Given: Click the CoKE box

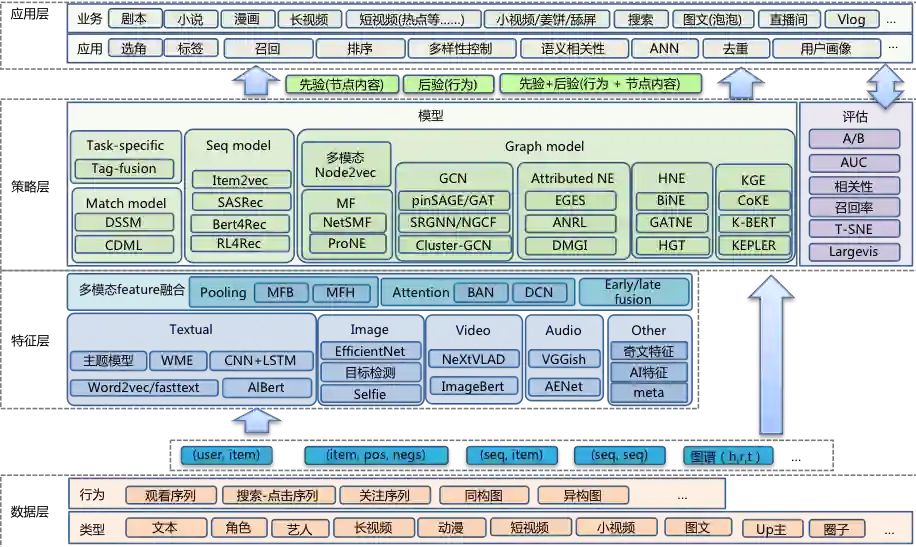Looking at the screenshot, I should (754, 201).
